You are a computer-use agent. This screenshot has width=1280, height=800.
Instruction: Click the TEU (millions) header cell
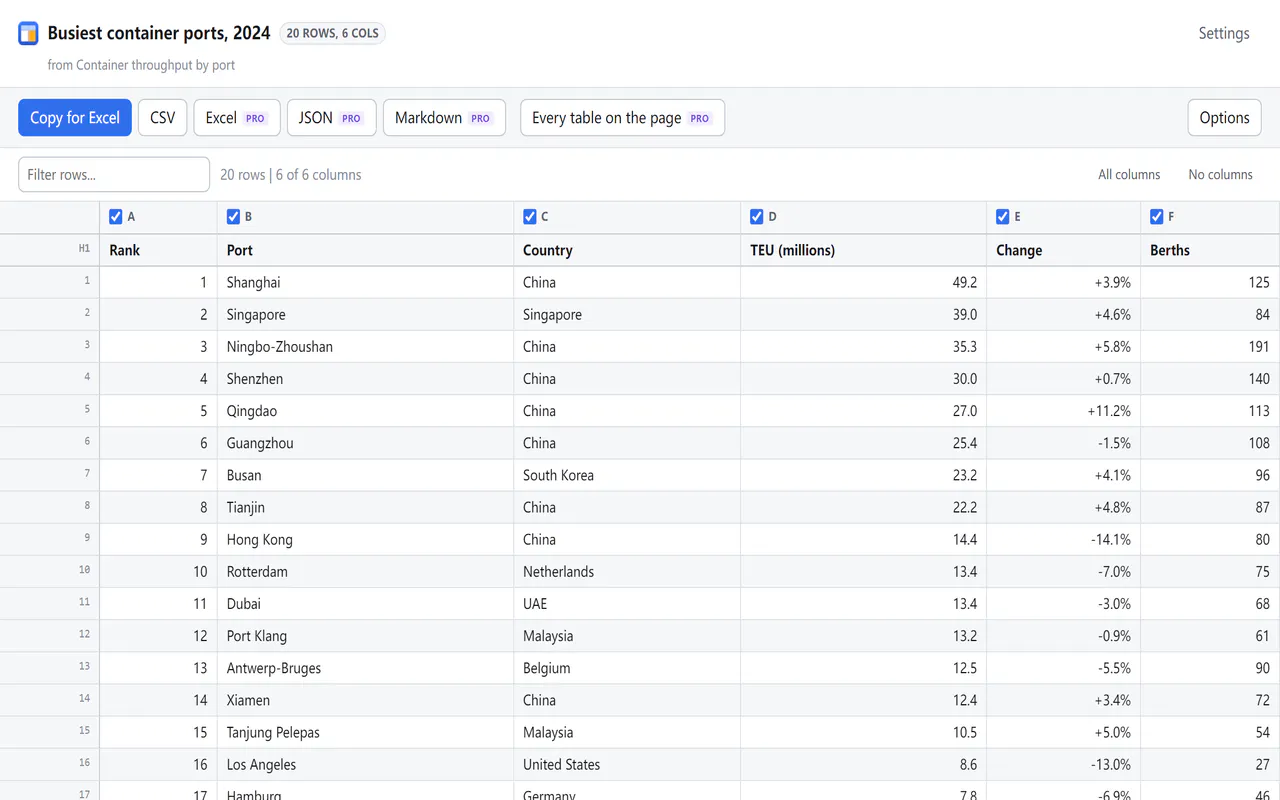(864, 250)
